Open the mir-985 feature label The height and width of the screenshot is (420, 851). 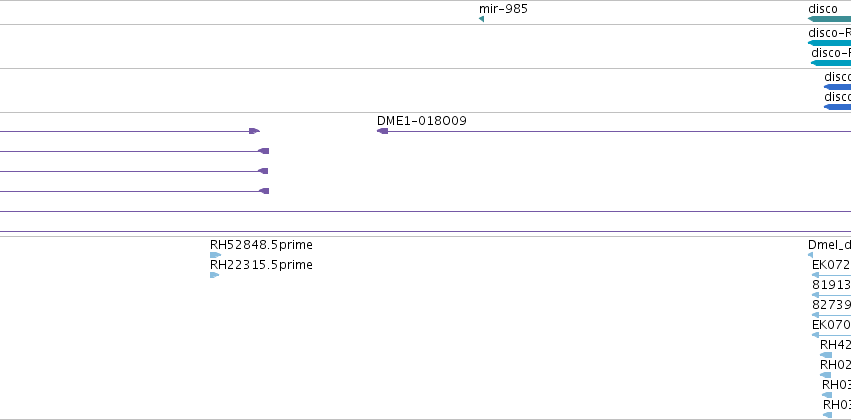point(503,9)
